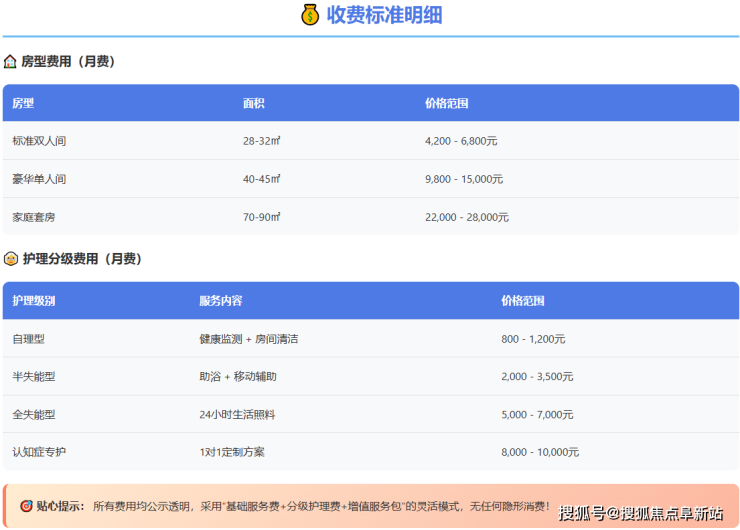Screen dimensions: 740x530
Task: Click the face icon beside 护理分级费用
Action: point(10,259)
